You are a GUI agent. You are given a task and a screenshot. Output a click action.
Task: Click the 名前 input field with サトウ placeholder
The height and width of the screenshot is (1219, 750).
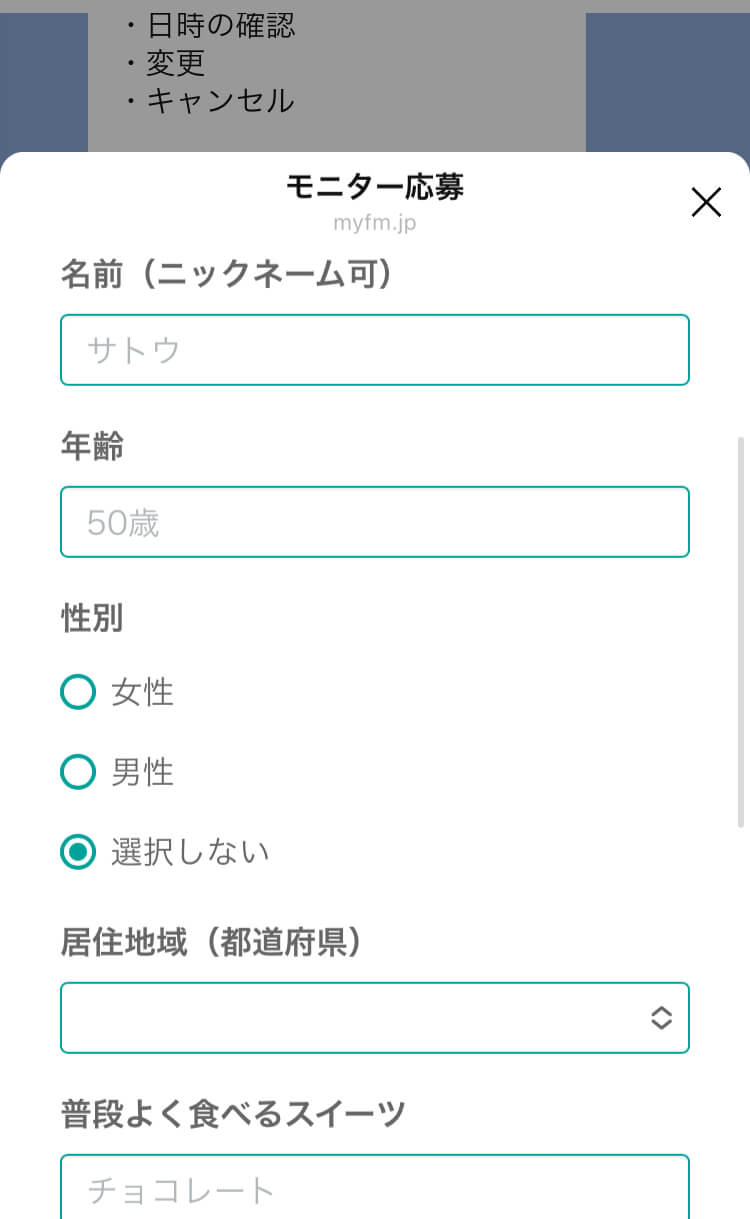coord(375,350)
